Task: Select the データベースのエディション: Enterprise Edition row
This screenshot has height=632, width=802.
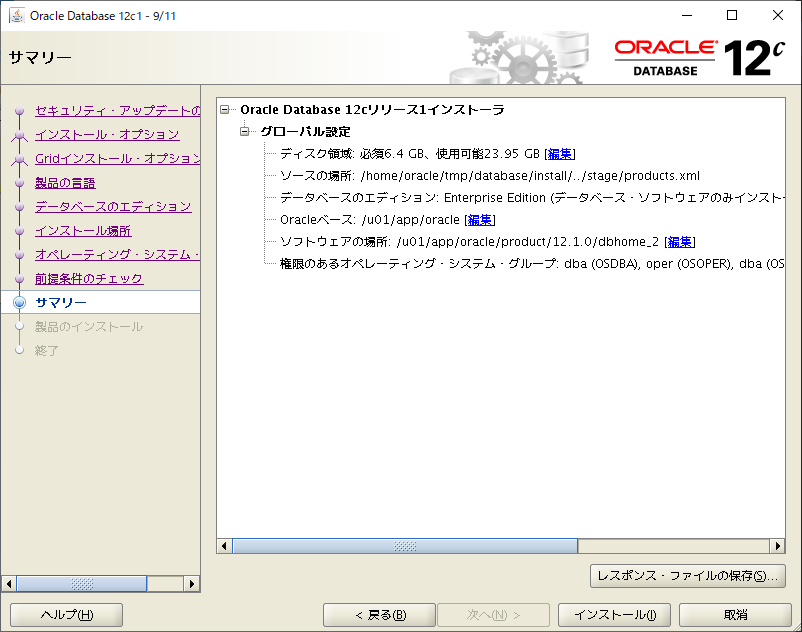Action: [x=532, y=198]
